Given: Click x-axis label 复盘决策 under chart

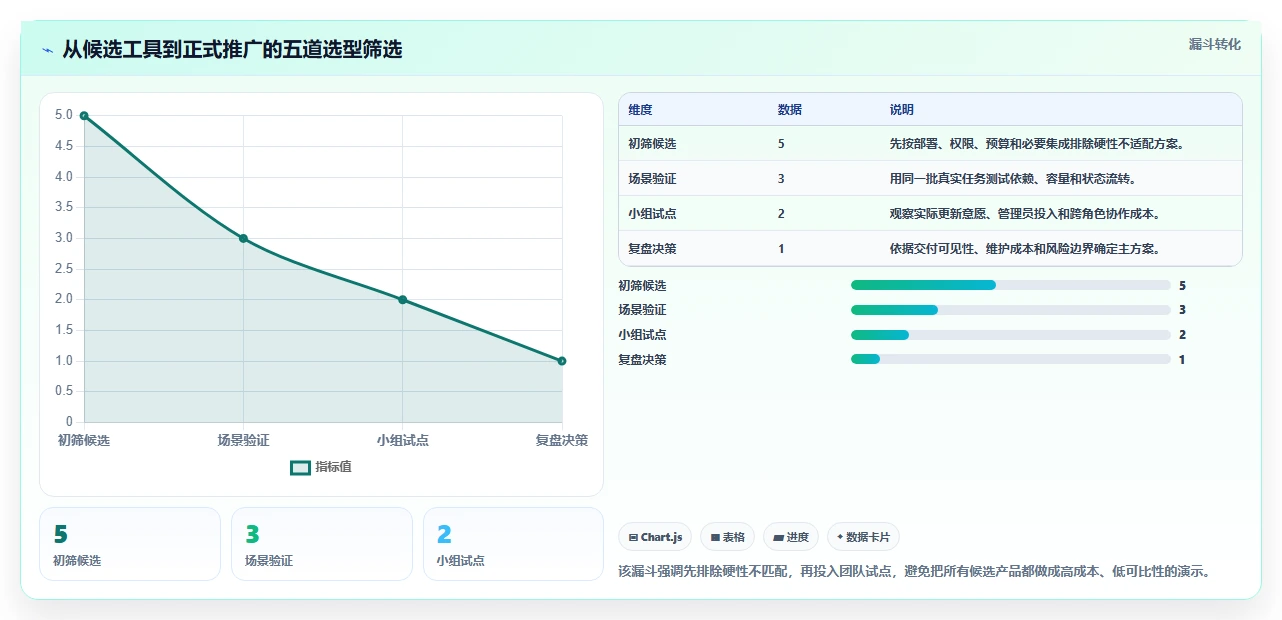Looking at the screenshot, I should click(562, 440).
